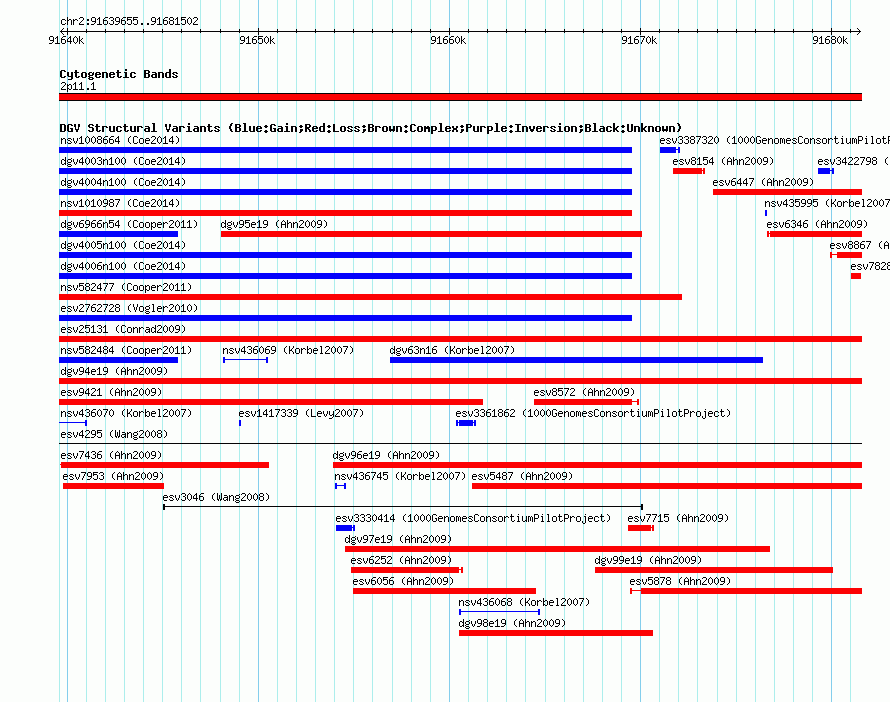Click the esv8154 (Ahn2009) loss feature
890x702 pixels.
coord(689,171)
